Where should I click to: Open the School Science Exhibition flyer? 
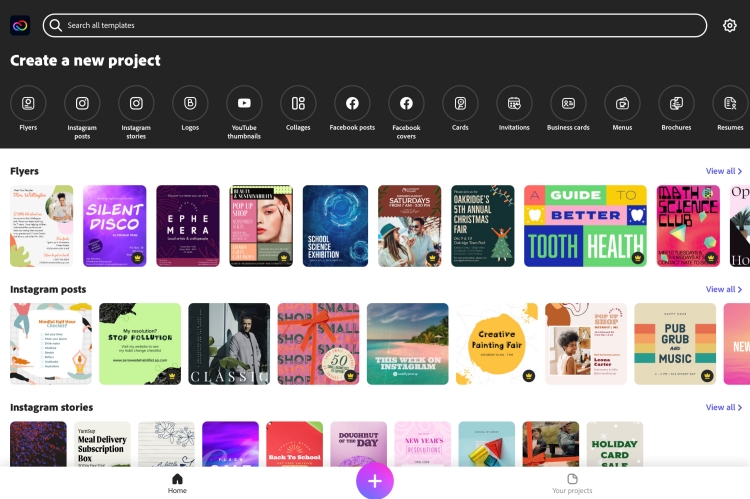335,226
